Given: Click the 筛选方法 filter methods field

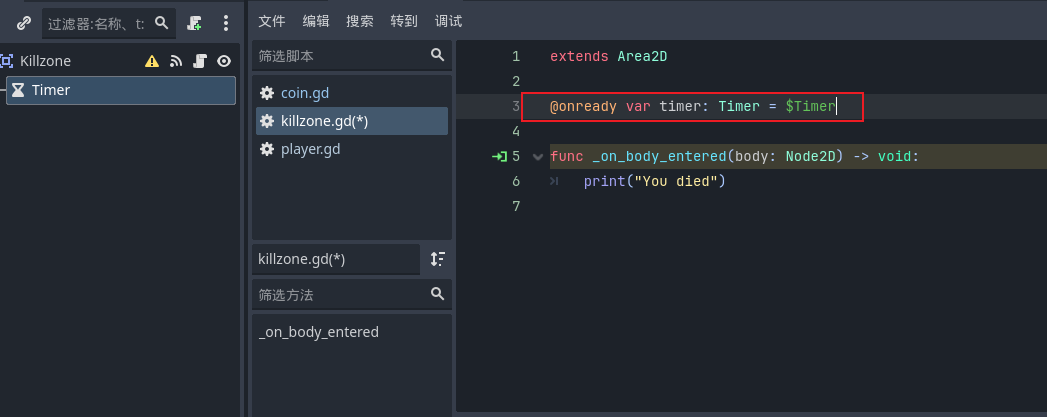Looking at the screenshot, I should pos(340,294).
